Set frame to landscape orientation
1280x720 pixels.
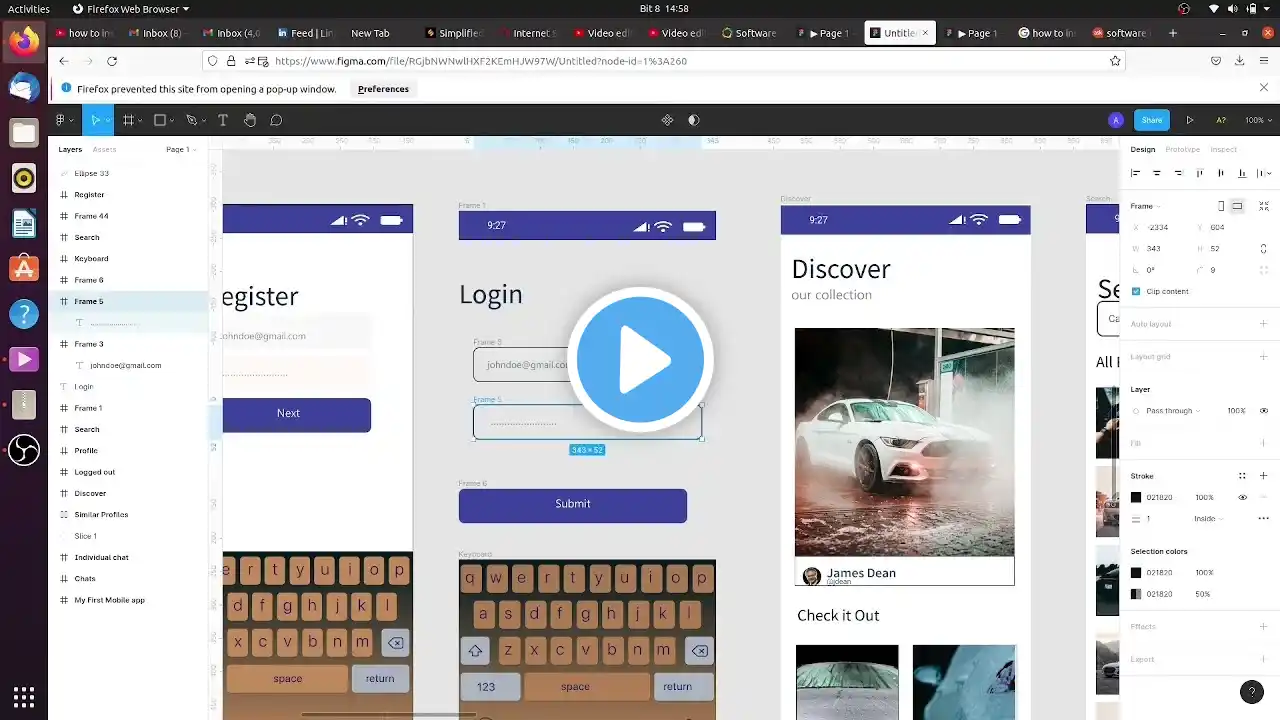pyautogui.click(x=1237, y=206)
